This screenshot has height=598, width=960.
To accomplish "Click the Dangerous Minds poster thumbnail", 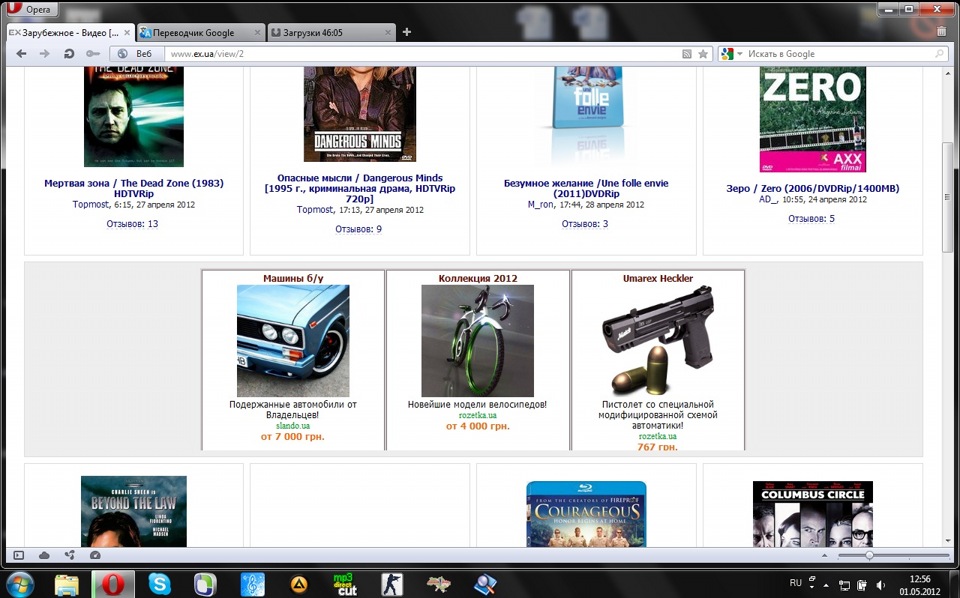I will [359, 114].
